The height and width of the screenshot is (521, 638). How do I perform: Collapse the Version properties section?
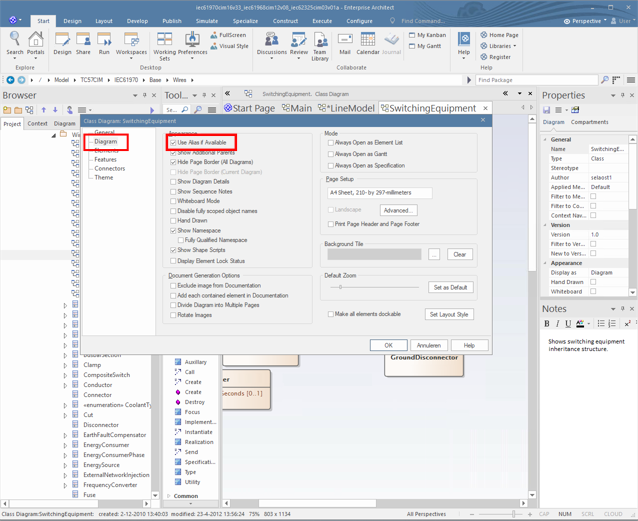(545, 225)
